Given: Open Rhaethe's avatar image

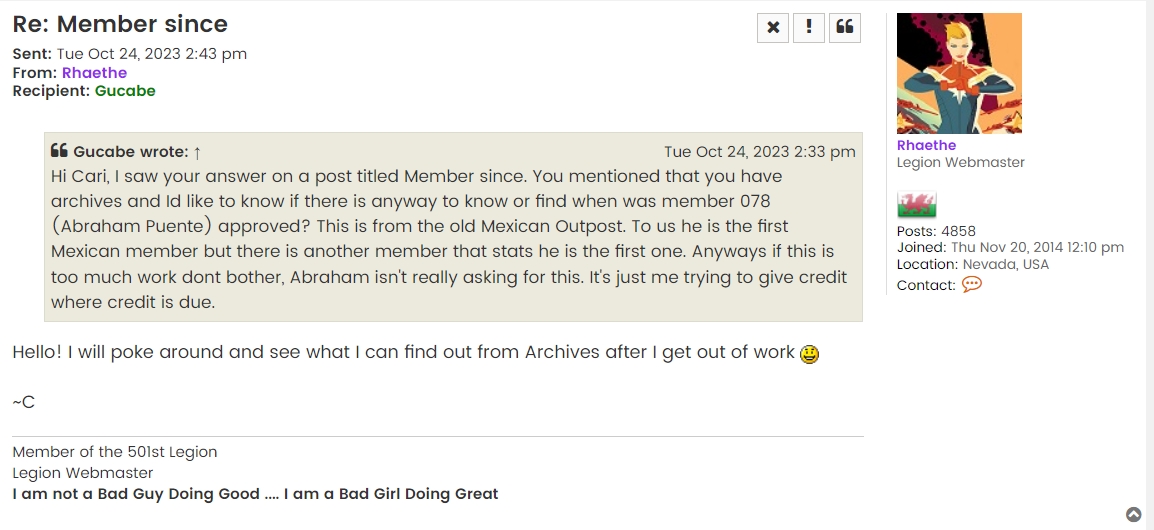Looking at the screenshot, I should point(959,73).
